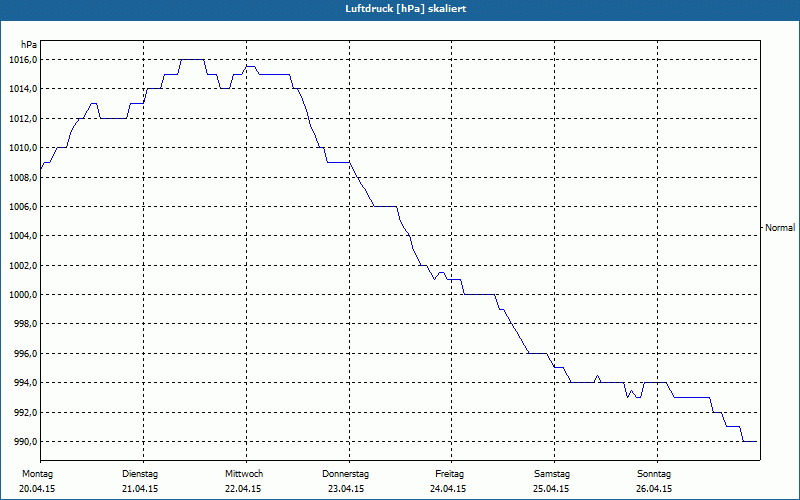Click the 996,0 y-axis value
Screen dimensions: 800x500
(x=24, y=354)
